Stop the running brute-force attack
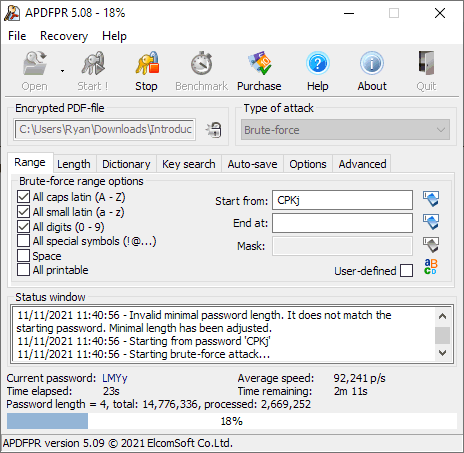The image size is (464, 453). coord(147,71)
